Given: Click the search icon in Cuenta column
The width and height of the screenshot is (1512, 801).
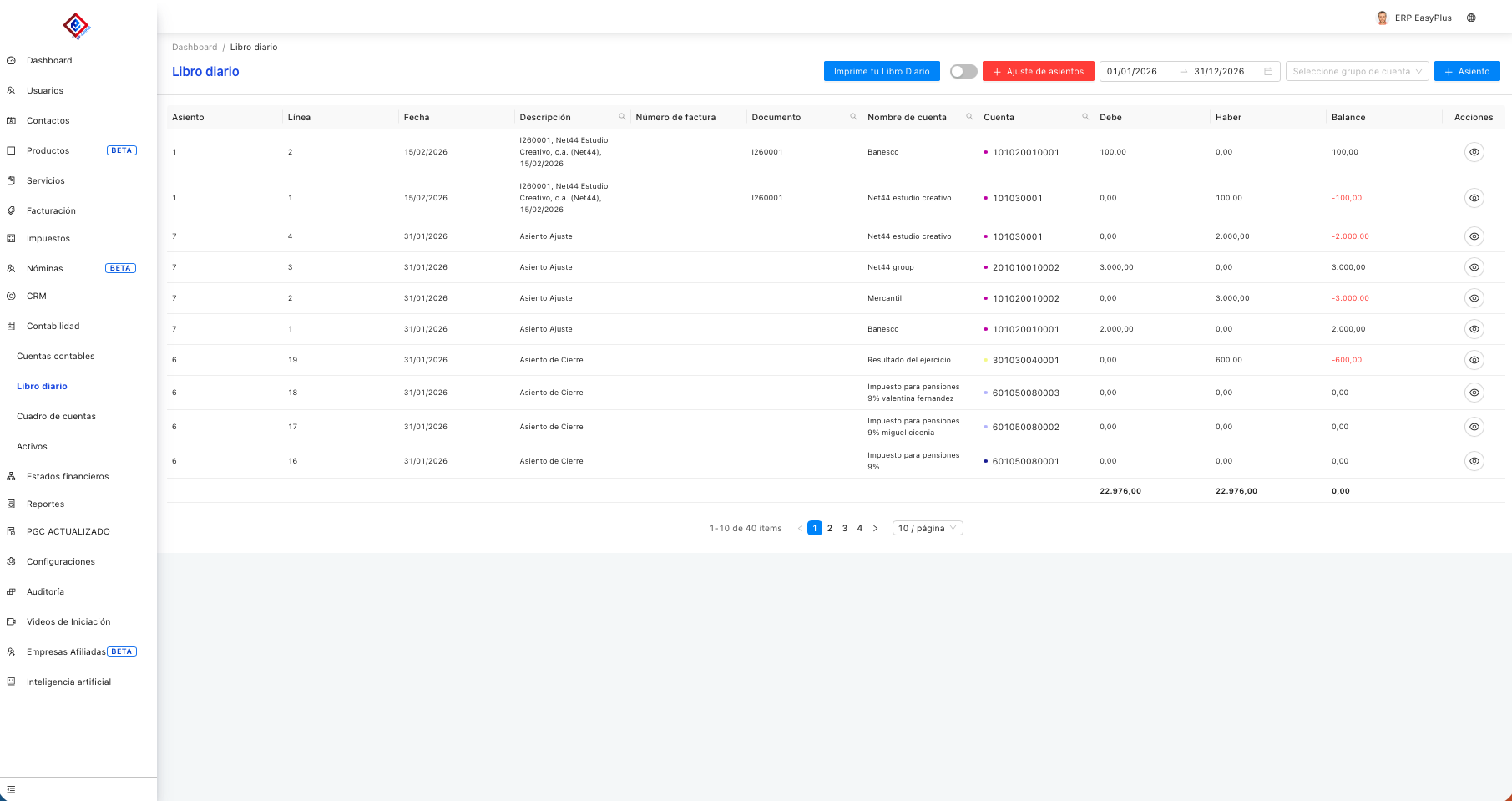Looking at the screenshot, I should tap(1085, 117).
